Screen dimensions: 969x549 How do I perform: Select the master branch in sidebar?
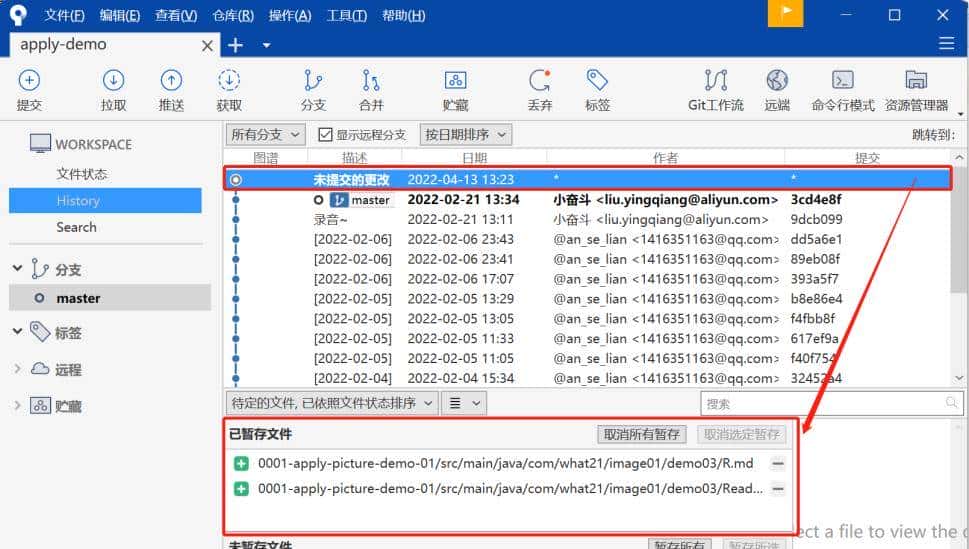110,297
